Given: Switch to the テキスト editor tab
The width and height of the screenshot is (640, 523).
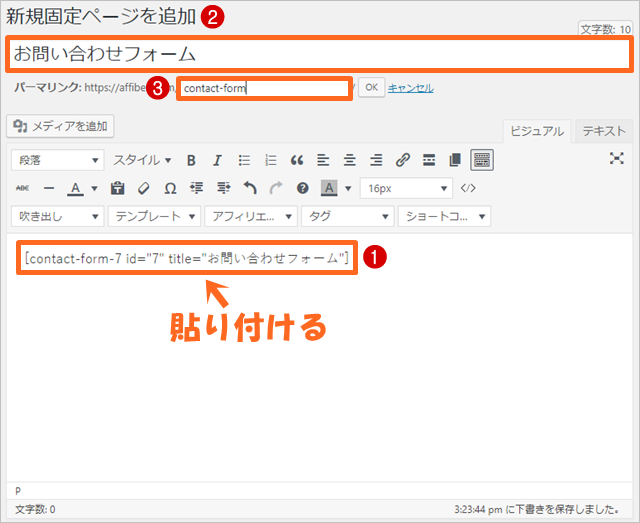Looking at the screenshot, I should (604, 131).
